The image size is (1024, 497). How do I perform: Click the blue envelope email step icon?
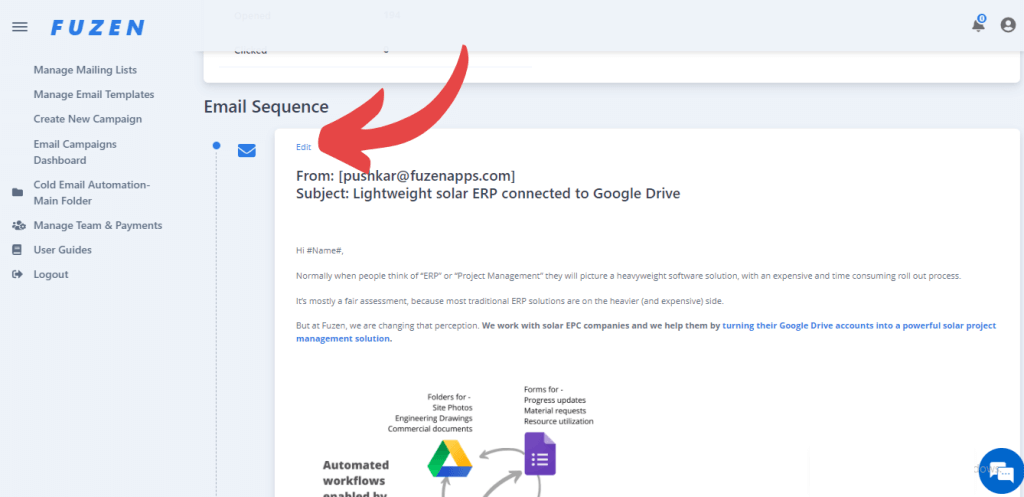[246, 151]
